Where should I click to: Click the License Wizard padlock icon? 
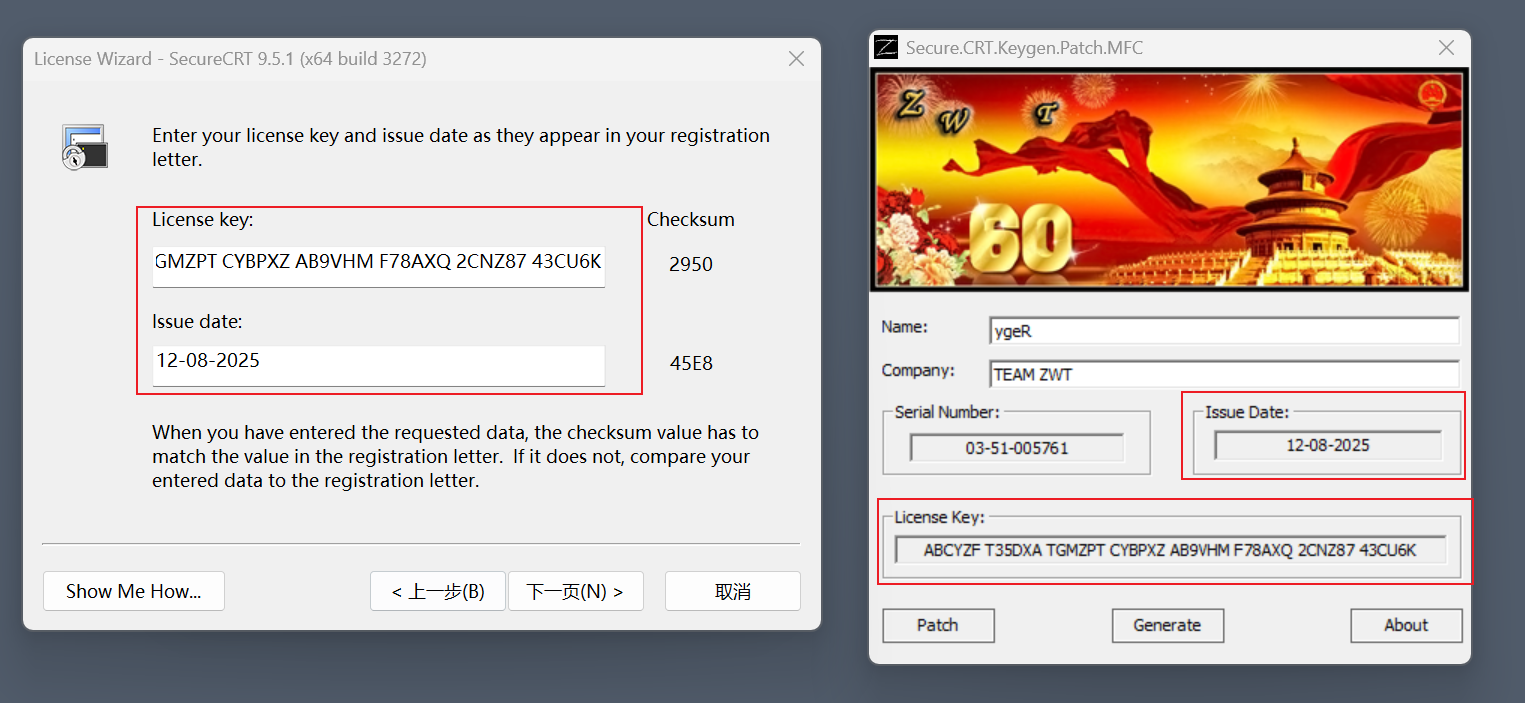[84, 147]
